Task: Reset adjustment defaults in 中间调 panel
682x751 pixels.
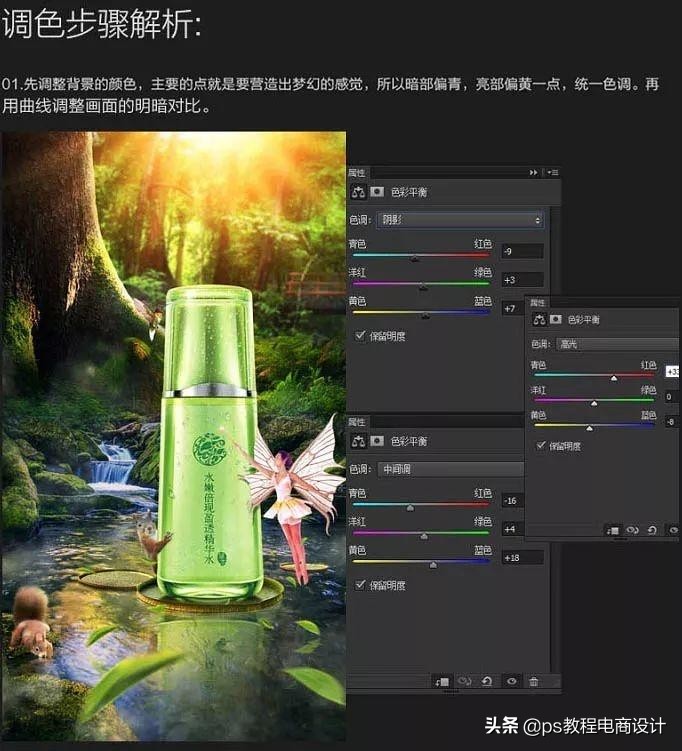Action: pos(487,681)
